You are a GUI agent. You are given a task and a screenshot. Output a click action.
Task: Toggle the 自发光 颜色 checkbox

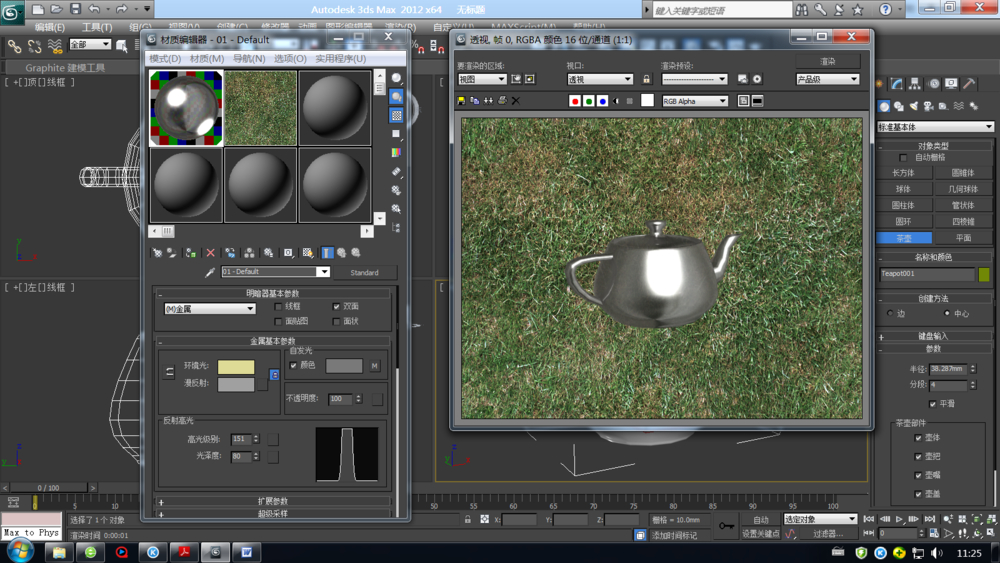[293, 366]
